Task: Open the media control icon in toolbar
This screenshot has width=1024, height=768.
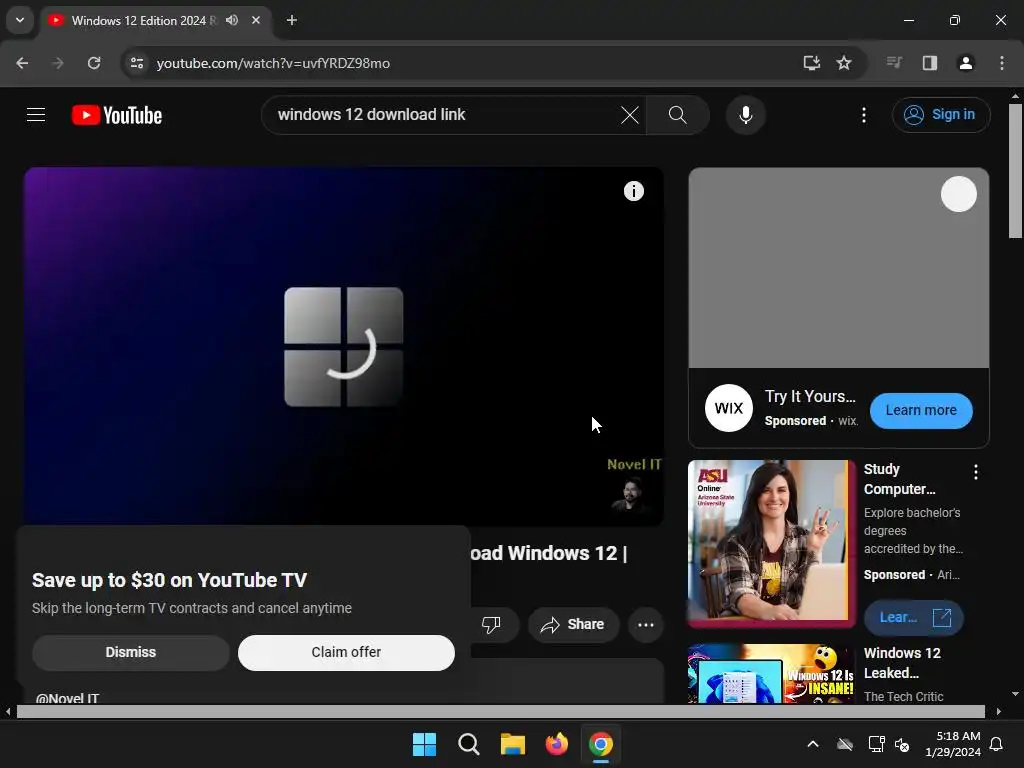Action: [x=894, y=63]
